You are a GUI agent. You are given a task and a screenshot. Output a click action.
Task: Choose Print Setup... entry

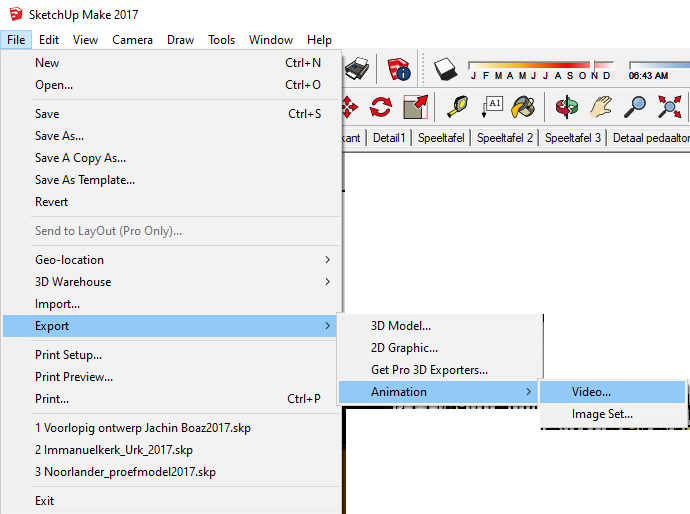[172, 355]
